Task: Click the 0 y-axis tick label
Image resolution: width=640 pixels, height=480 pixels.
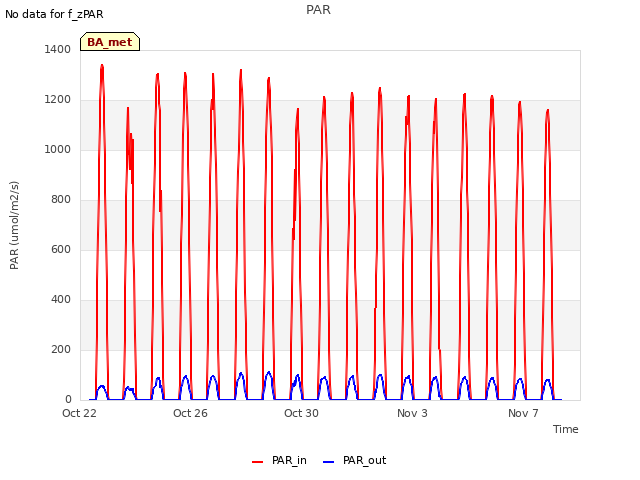Action: pyautogui.click(x=68, y=400)
